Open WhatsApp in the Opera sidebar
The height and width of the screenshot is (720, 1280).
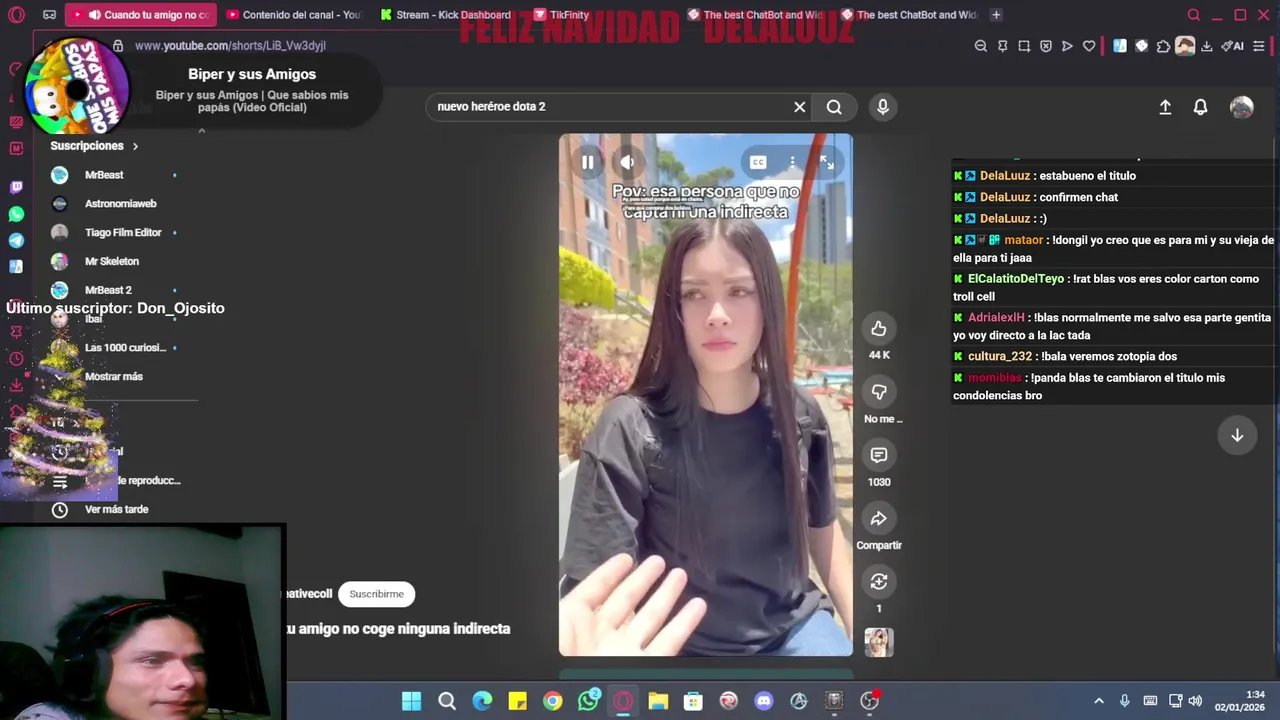point(16,214)
